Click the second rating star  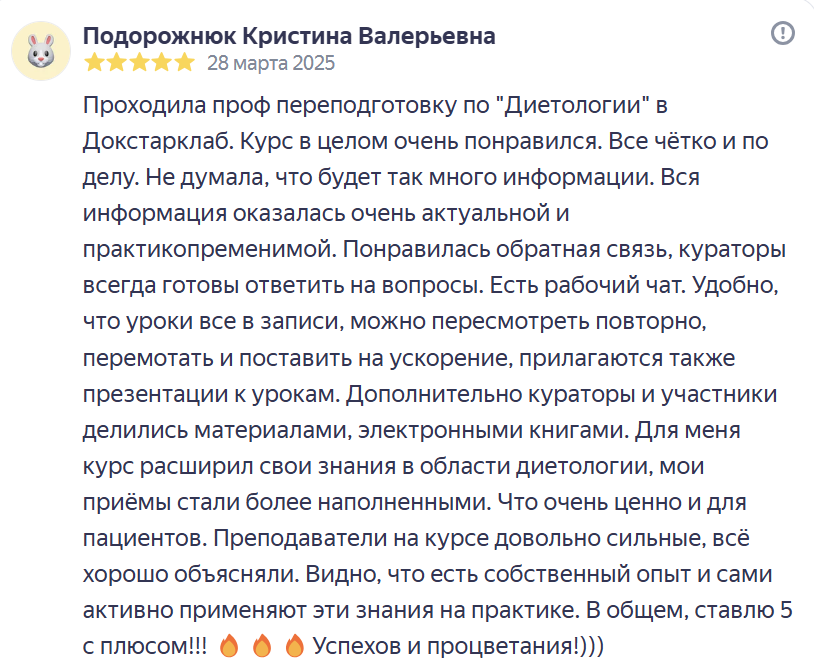pyautogui.click(x=117, y=63)
